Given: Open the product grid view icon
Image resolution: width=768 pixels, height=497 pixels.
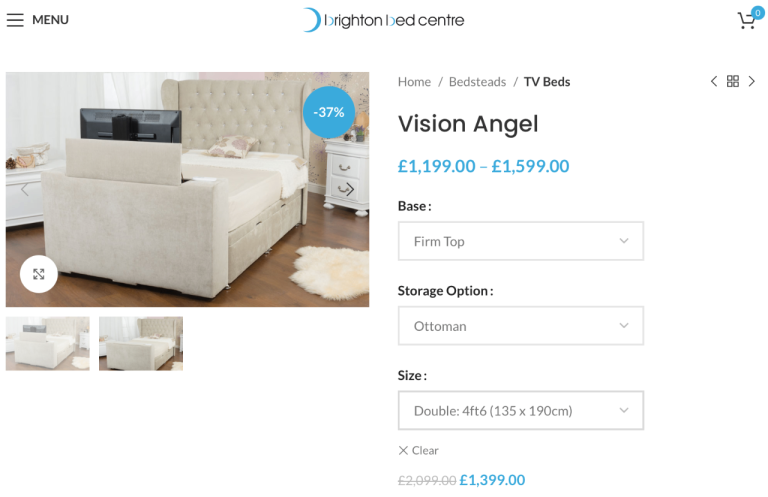Looking at the screenshot, I should [733, 81].
